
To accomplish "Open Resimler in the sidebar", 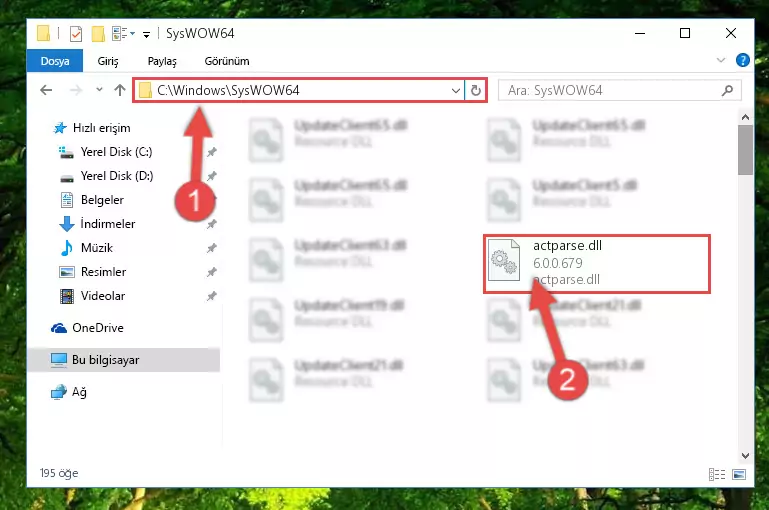I will point(103,272).
